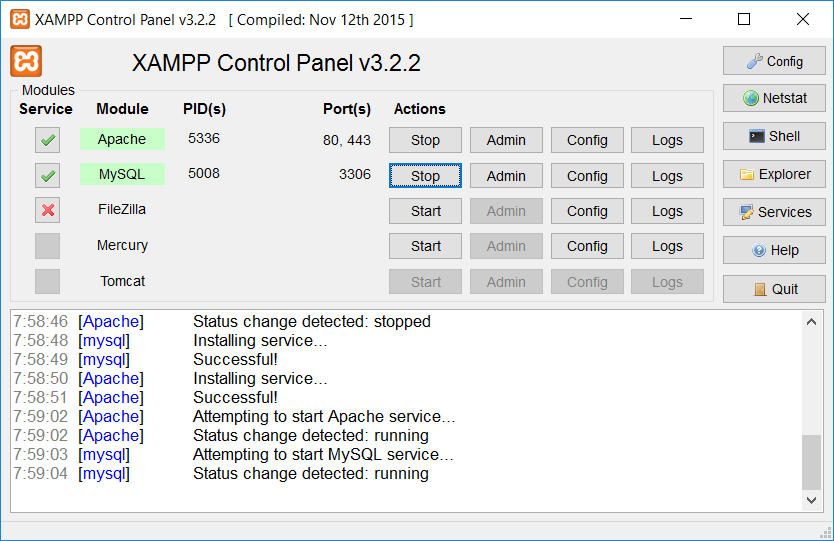The image size is (834, 541).
Task: View the Mercury Logs
Action: 667,246
